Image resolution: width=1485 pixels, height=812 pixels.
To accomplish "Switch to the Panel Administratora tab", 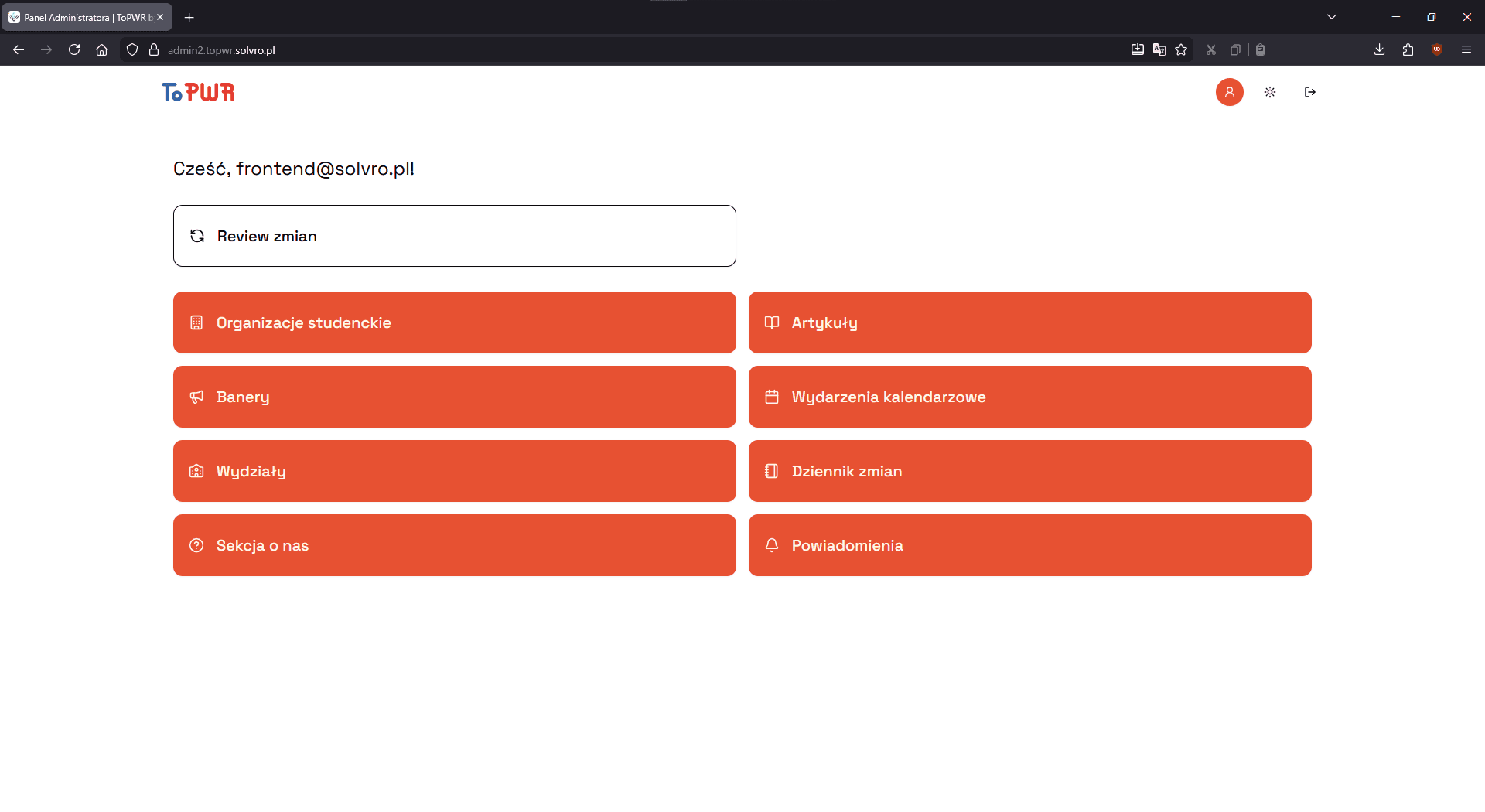I will (x=85, y=16).
